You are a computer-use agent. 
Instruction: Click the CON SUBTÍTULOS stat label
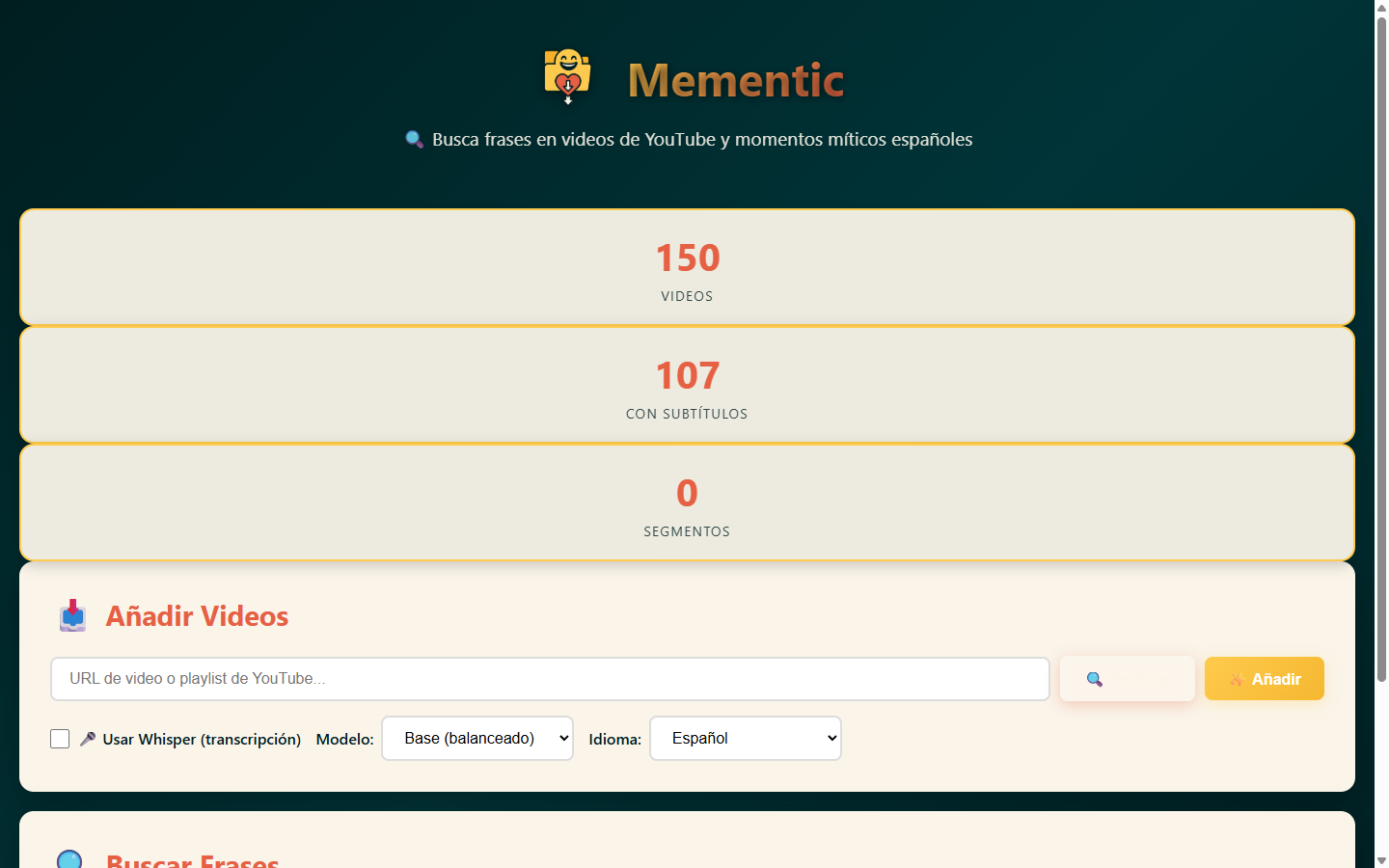tap(687, 414)
